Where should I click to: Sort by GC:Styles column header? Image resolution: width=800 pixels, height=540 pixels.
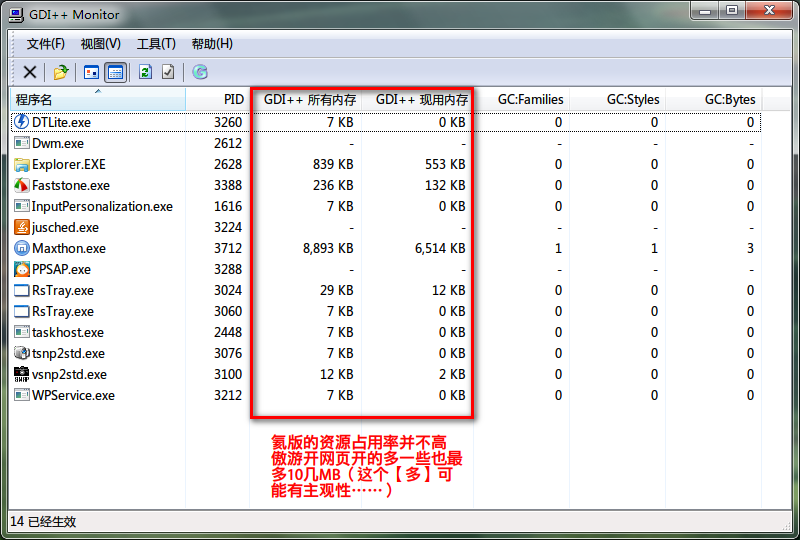pos(617,99)
